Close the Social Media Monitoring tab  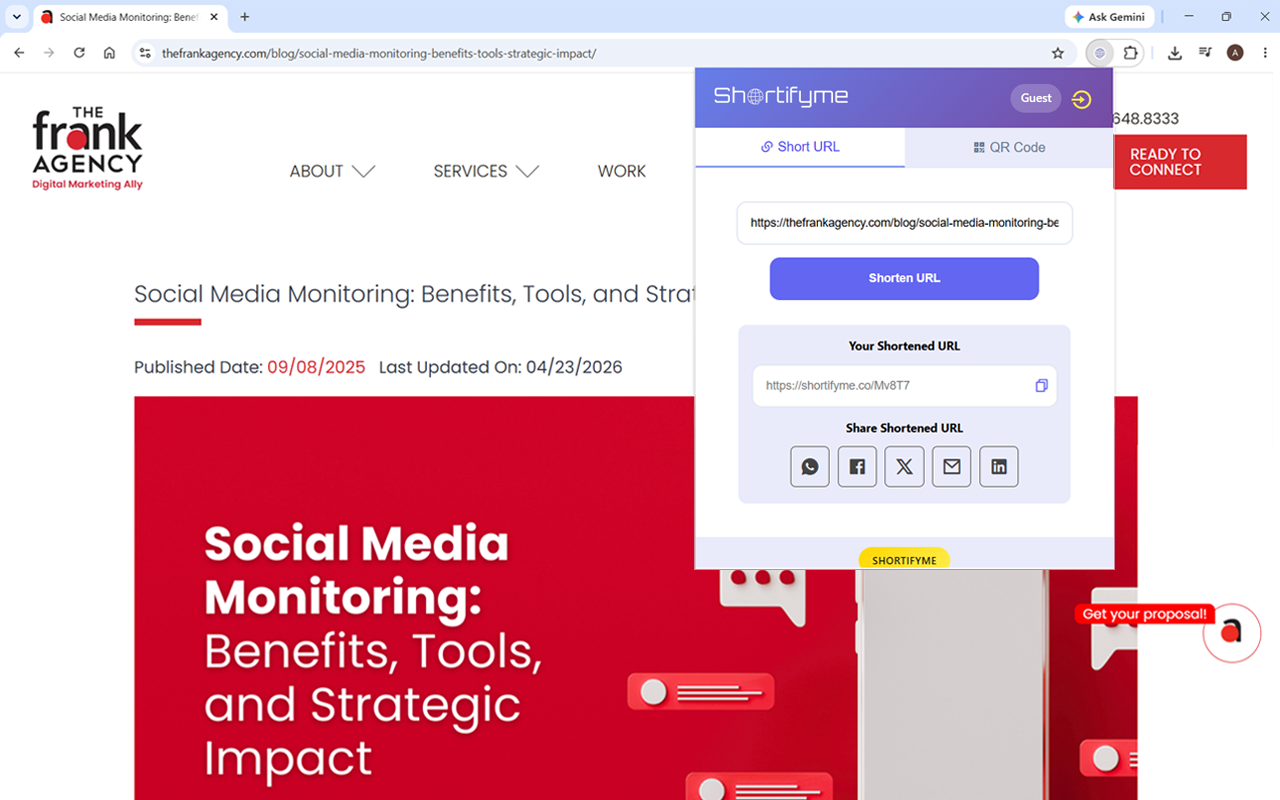pyautogui.click(x=214, y=17)
